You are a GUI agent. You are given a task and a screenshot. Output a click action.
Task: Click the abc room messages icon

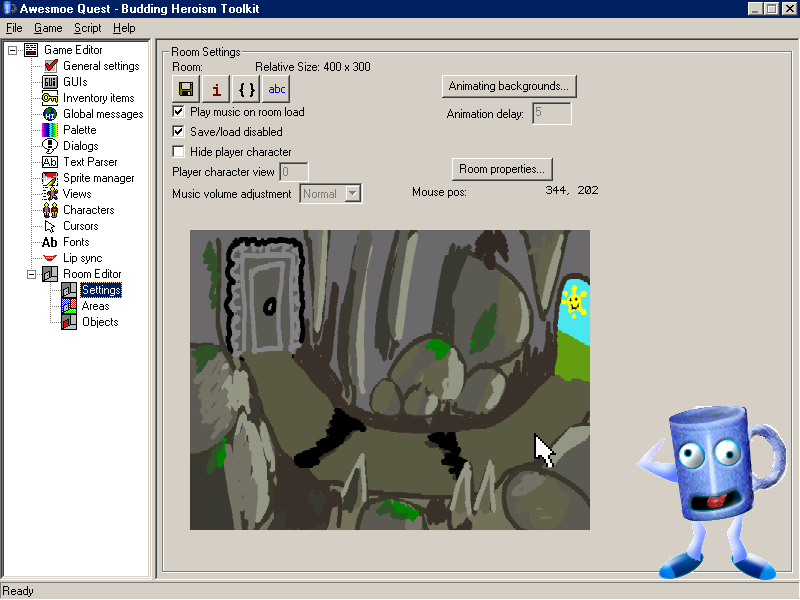click(277, 89)
